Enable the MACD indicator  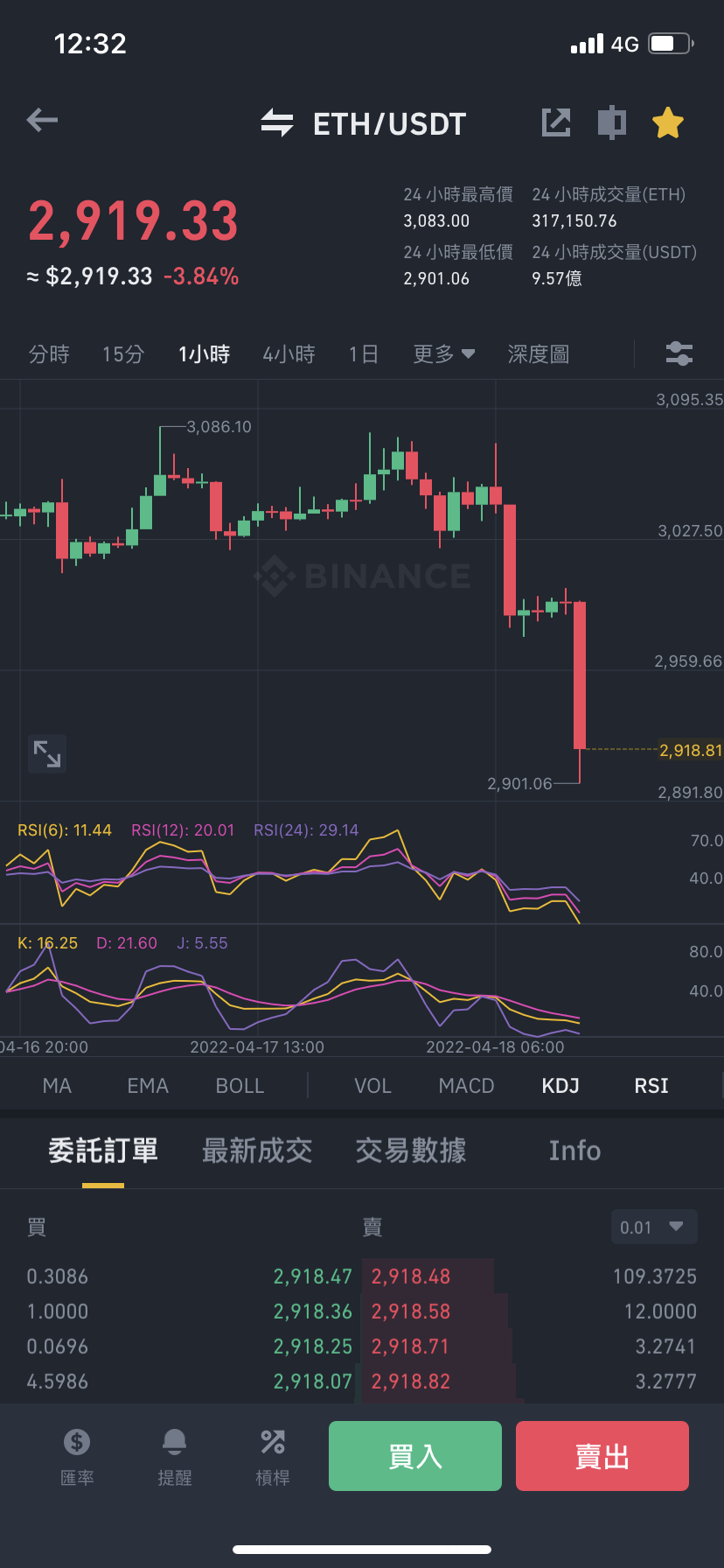click(466, 1086)
